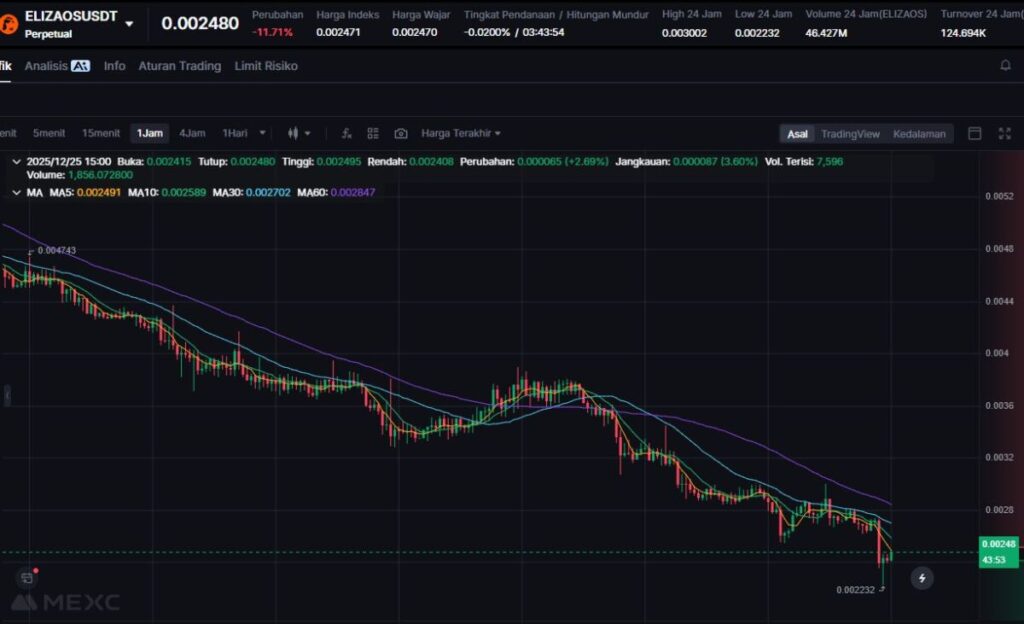This screenshot has height=624, width=1024.
Task: Click the lightning quick-order button
Action: click(x=922, y=577)
